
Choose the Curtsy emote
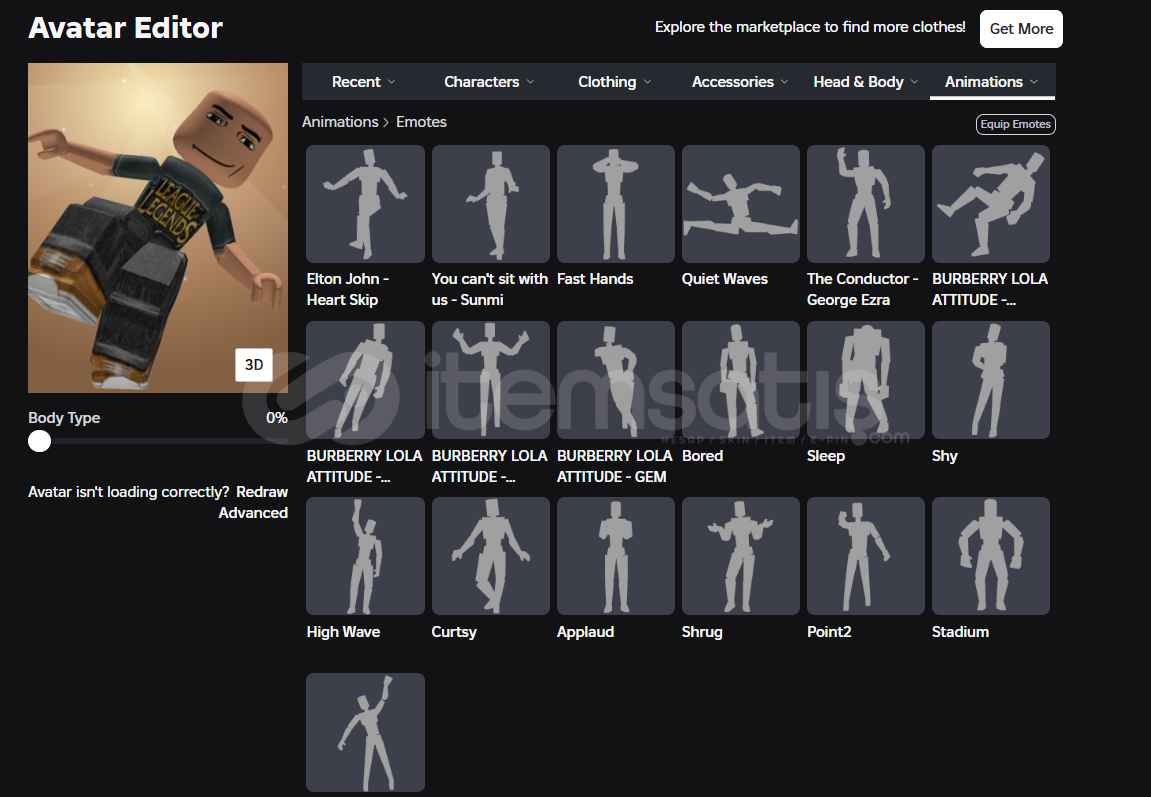[x=490, y=556]
